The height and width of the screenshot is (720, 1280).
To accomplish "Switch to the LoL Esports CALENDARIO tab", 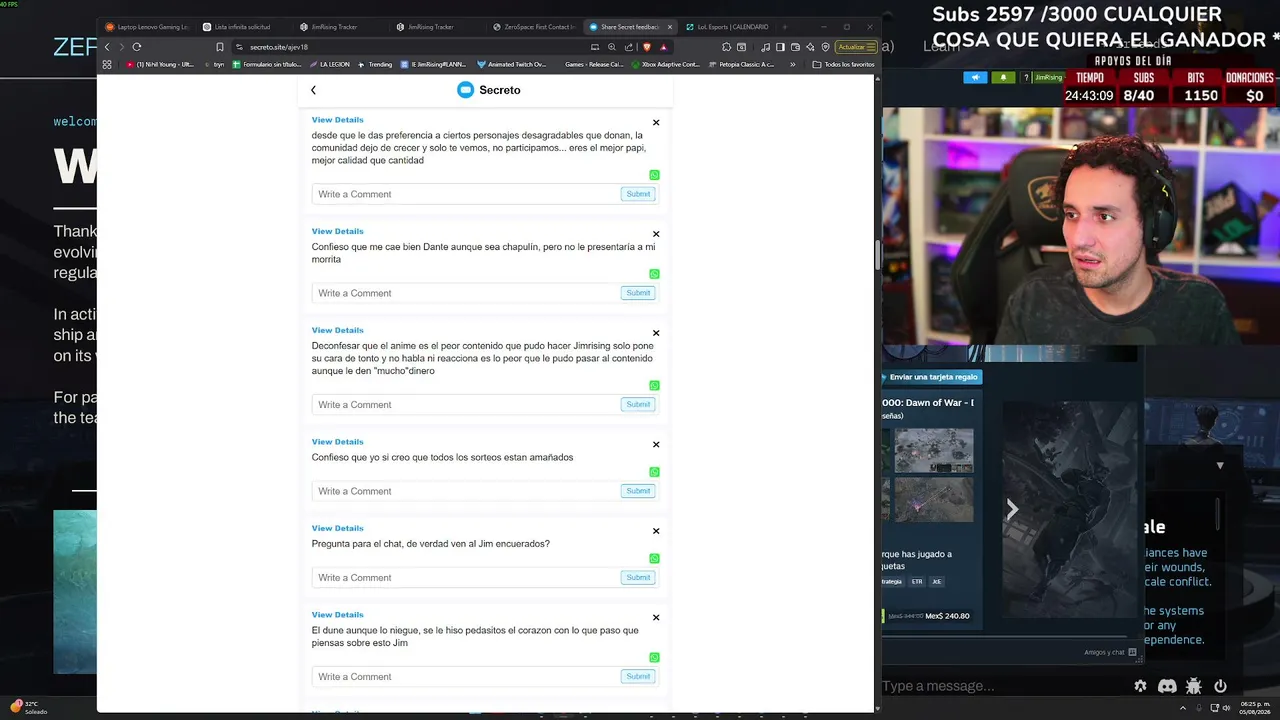I will coord(727,27).
